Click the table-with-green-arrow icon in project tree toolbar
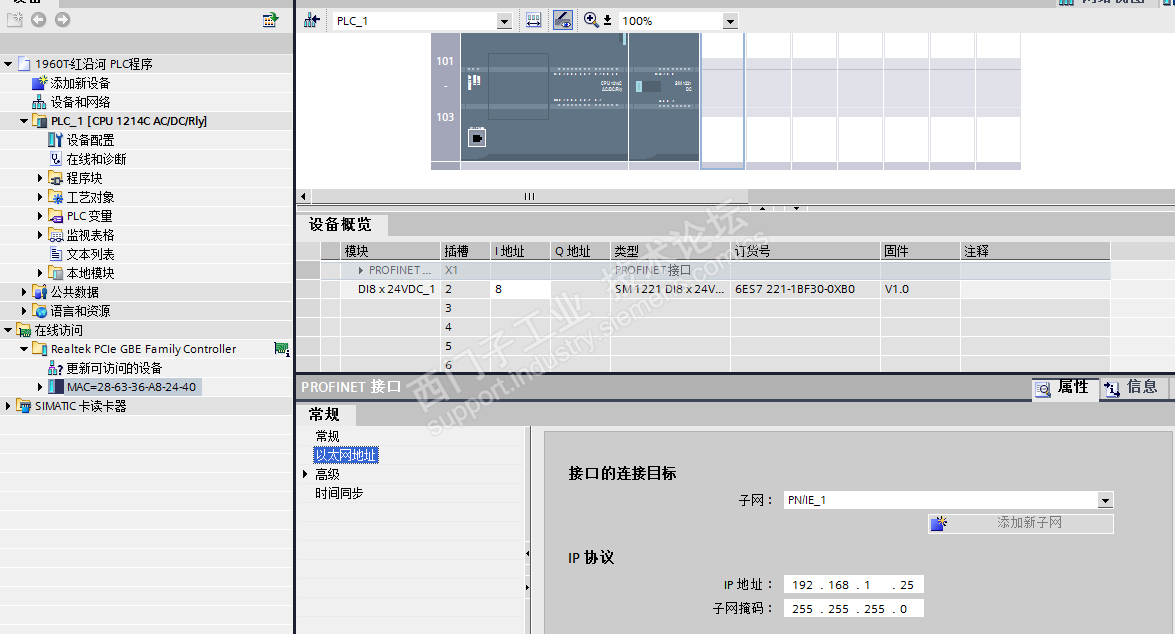1175x634 pixels. 271,20
